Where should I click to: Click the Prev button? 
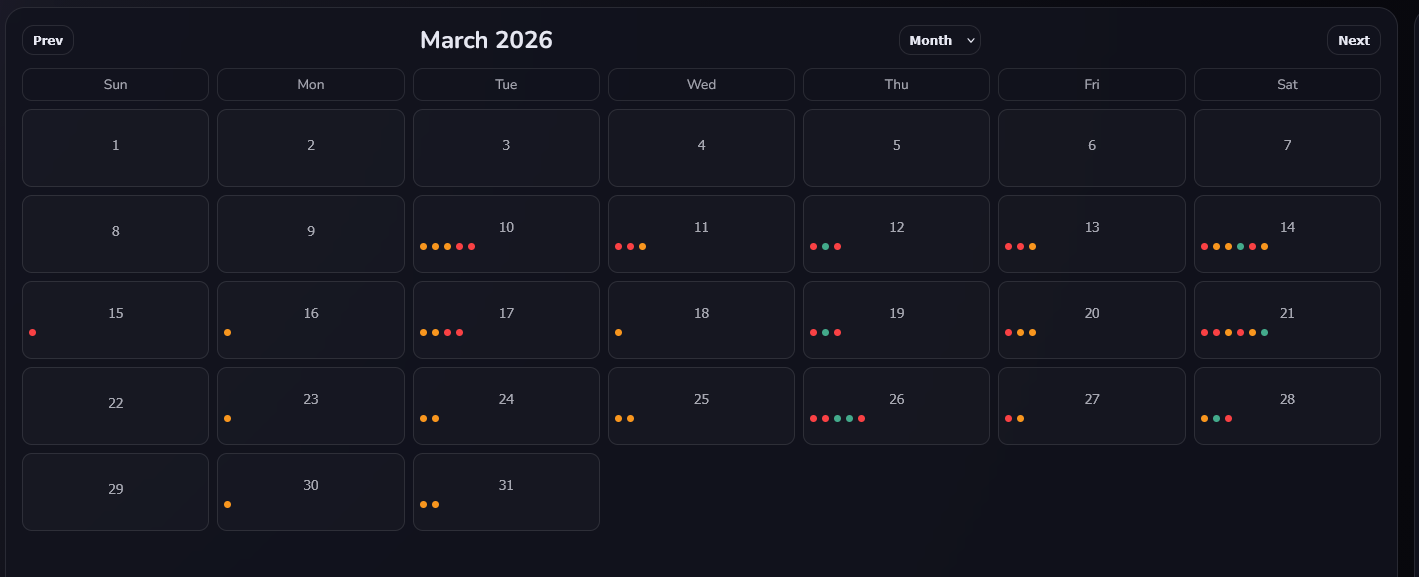(x=47, y=40)
